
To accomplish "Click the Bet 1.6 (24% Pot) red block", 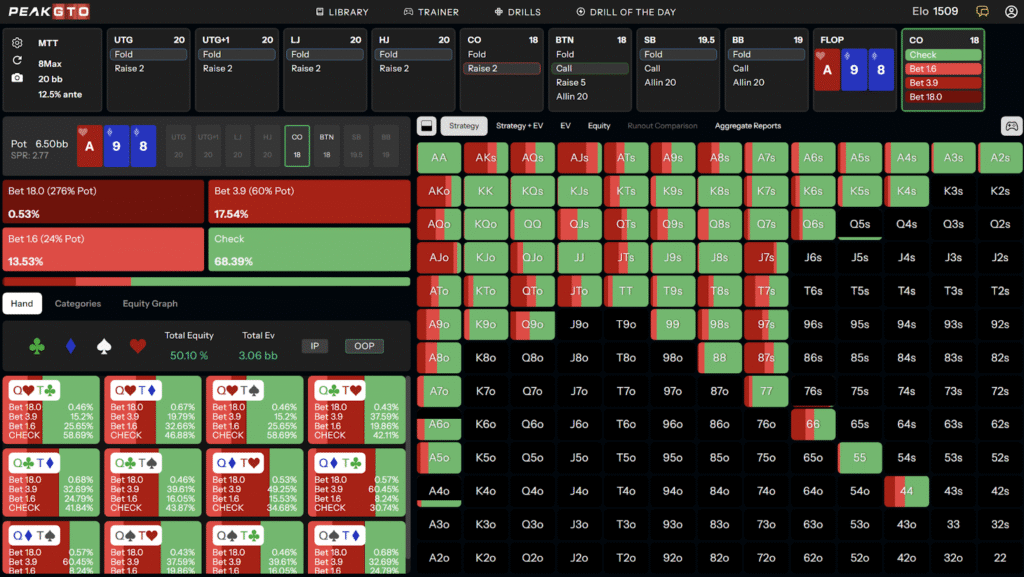I will (x=103, y=249).
